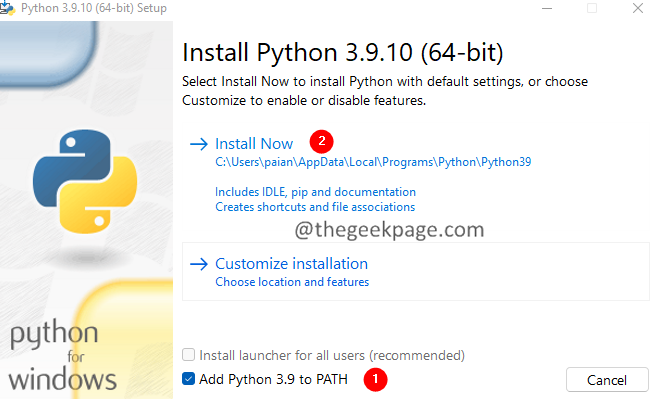
Task: Enable Install launcher for all users checkbox
Action: pyautogui.click(x=188, y=355)
